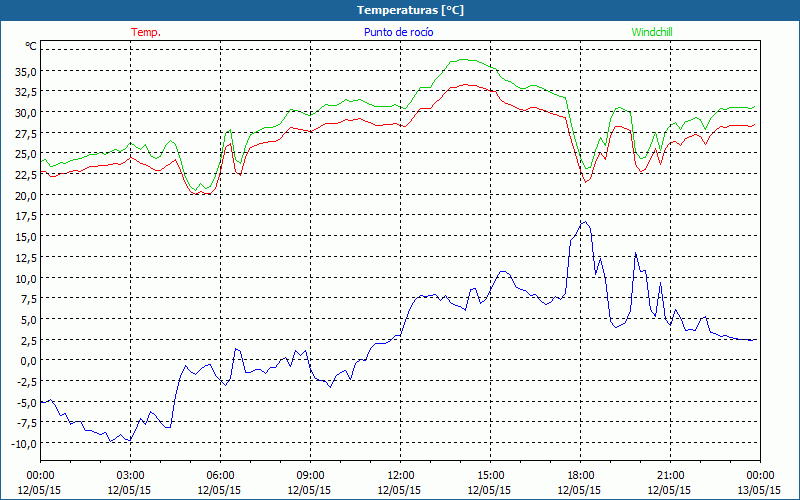Click the 12,5 y-axis value
Viewport: 800px width, 500px height.
pos(26,258)
